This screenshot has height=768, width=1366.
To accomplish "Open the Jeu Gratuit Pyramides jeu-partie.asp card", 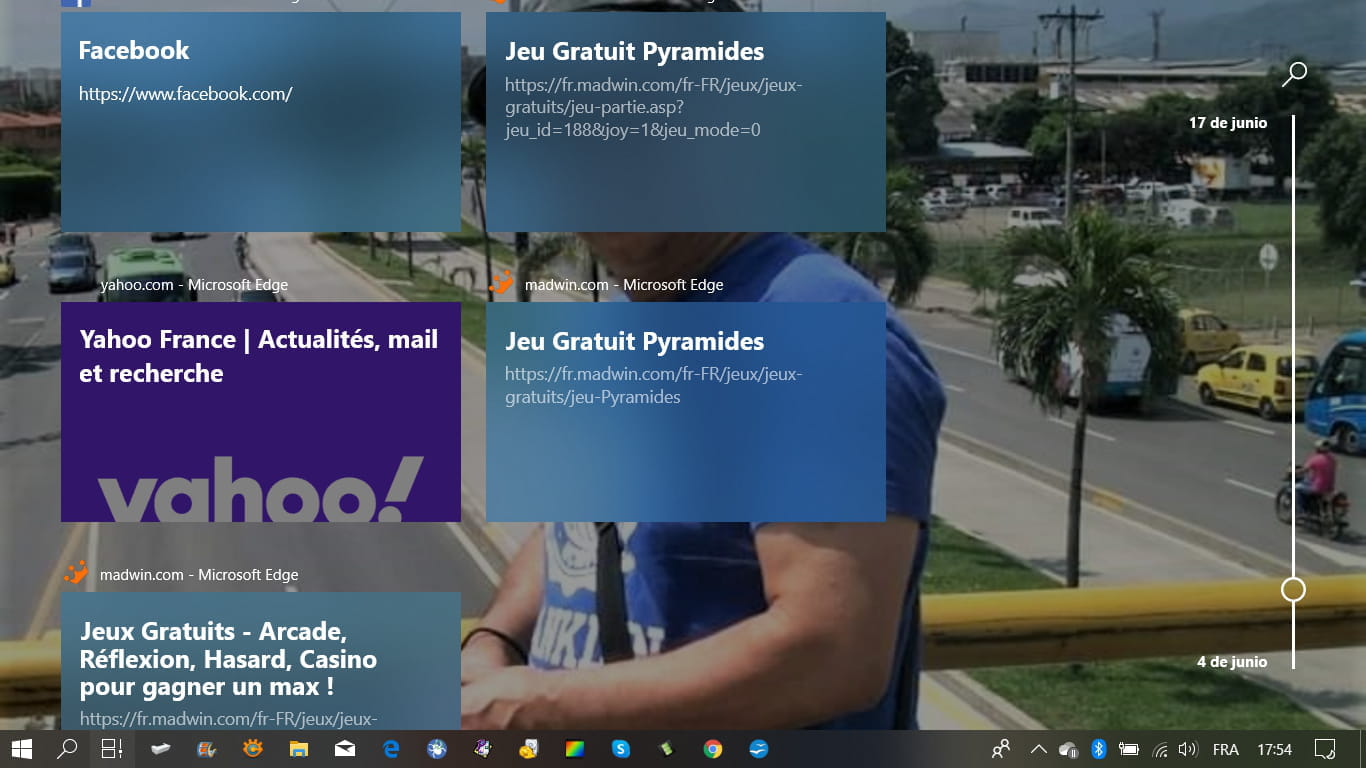I will tap(686, 122).
